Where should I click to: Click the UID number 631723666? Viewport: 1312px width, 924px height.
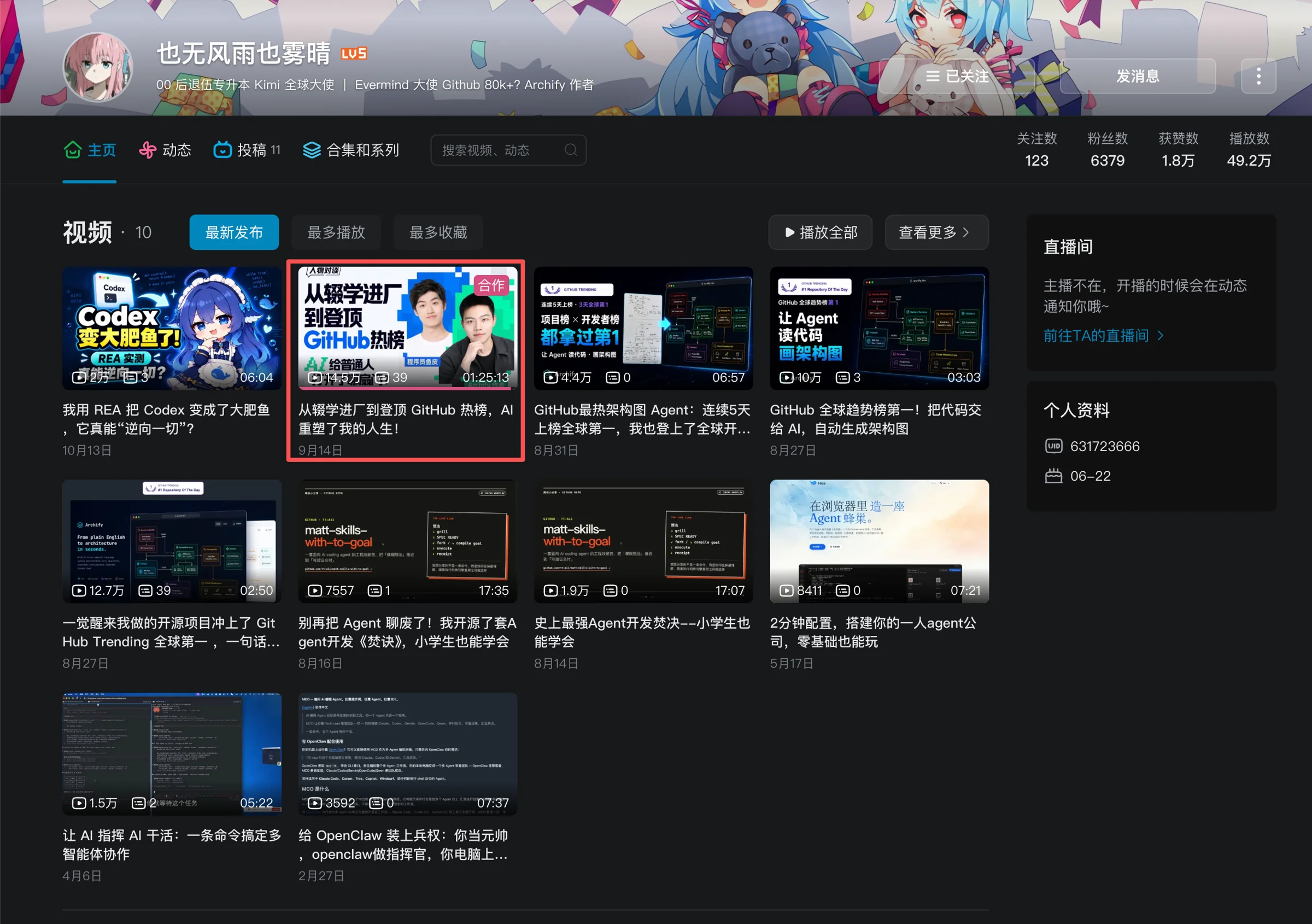click(x=1105, y=446)
